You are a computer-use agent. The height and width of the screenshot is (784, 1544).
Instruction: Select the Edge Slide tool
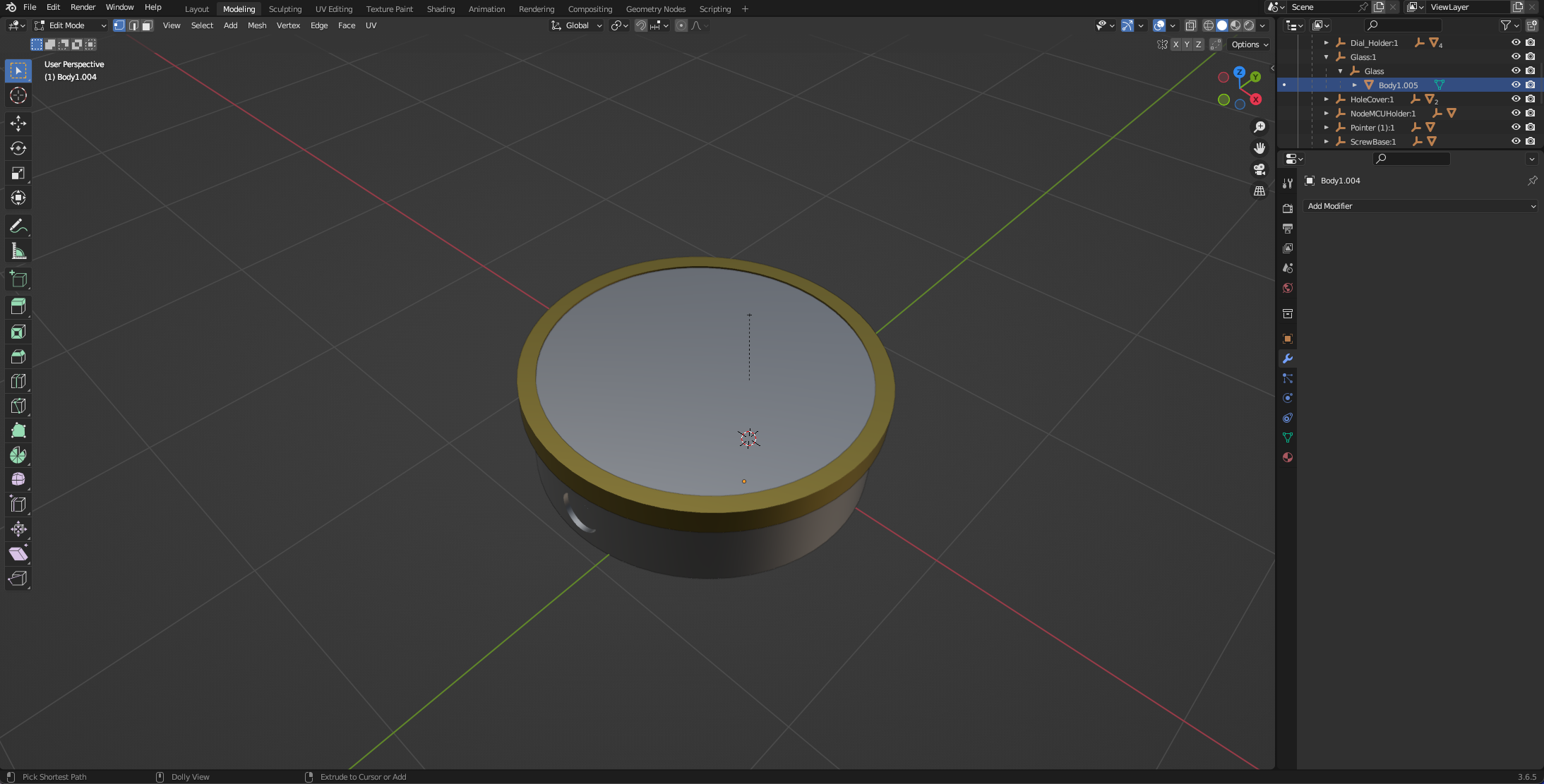18,505
